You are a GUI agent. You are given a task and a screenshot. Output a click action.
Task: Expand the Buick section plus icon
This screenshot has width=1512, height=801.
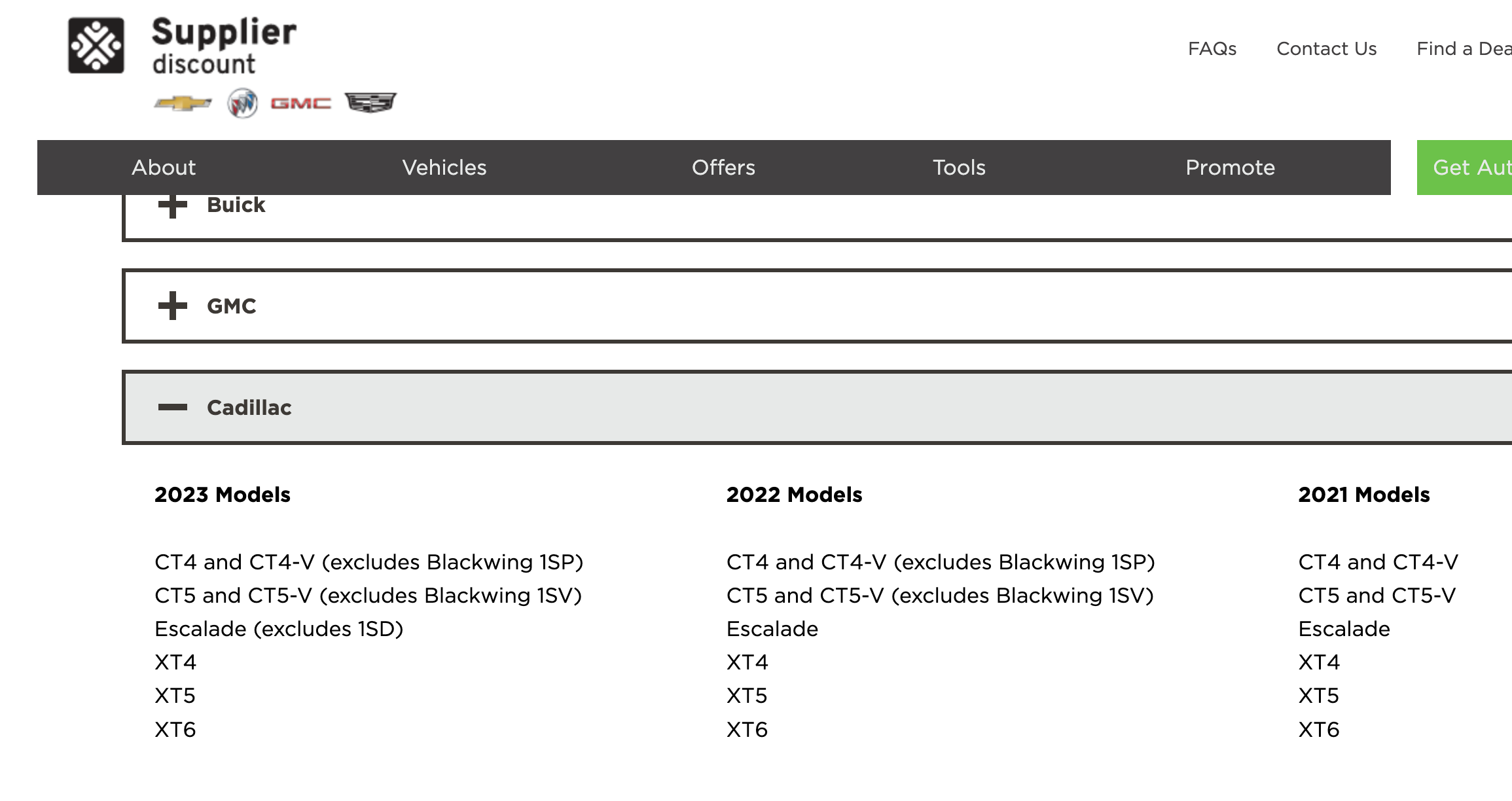173,205
